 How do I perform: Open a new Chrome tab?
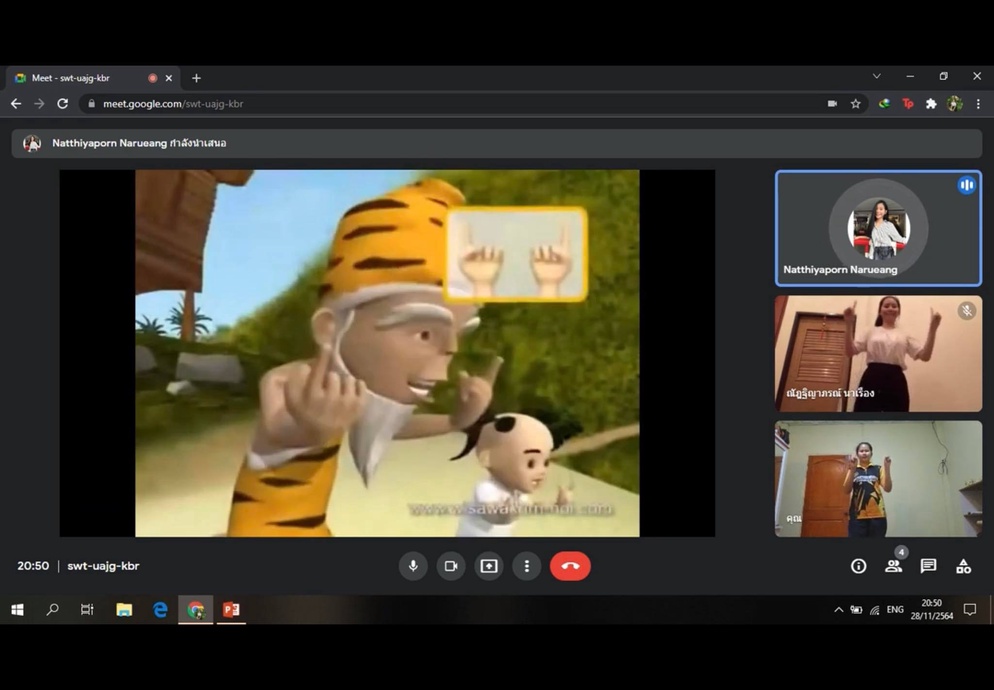point(197,78)
